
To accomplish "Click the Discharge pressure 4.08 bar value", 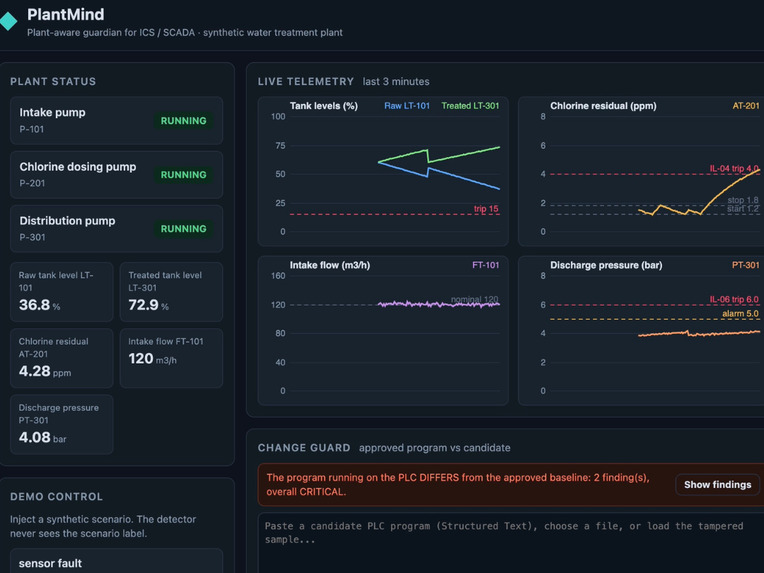I will pyautogui.click(x=42, y=438).
